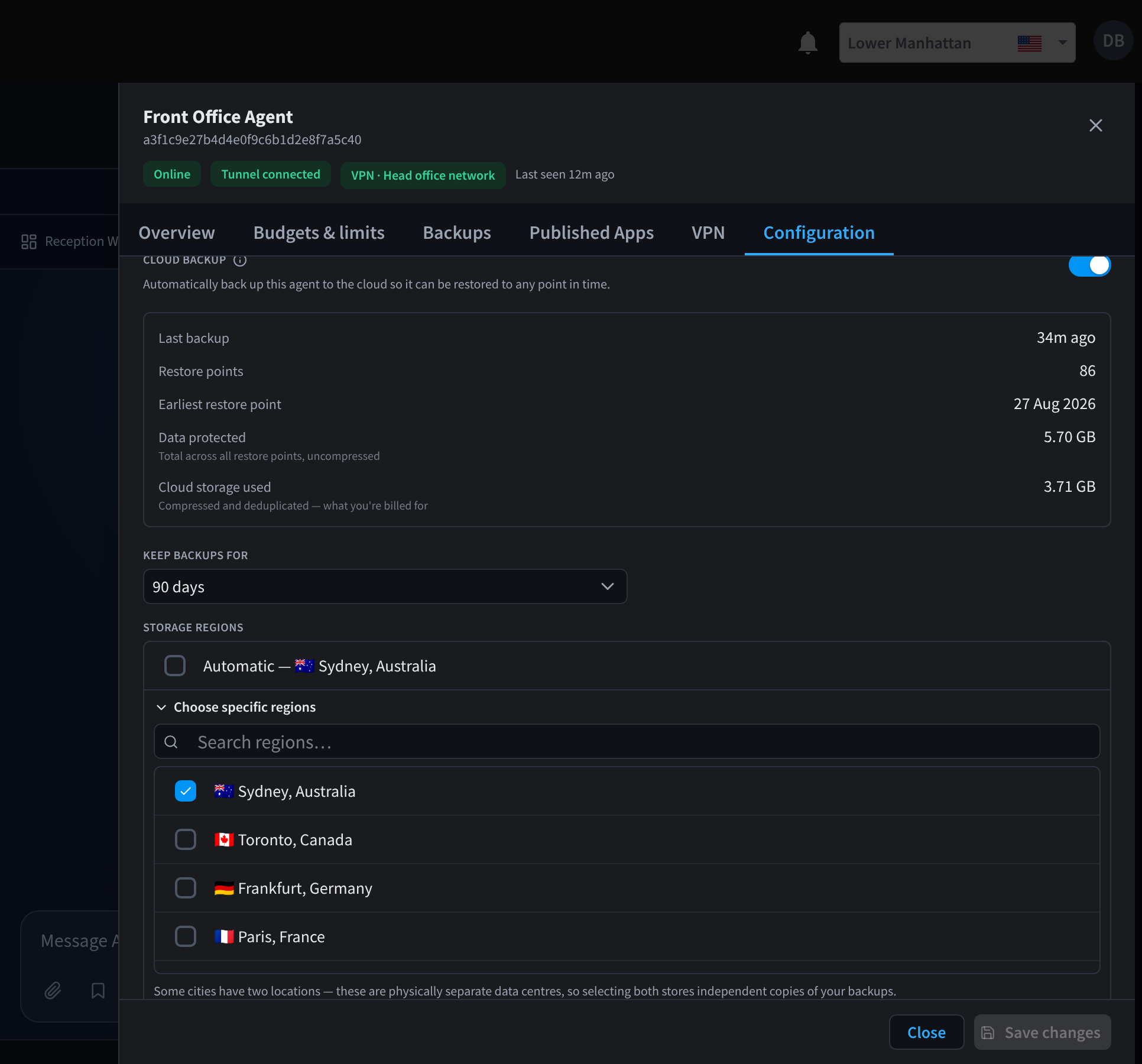The width and height of the screenshot is (1142, 1064).
Task: Click the 34m ago last backup value
Action: point(1066,338)
